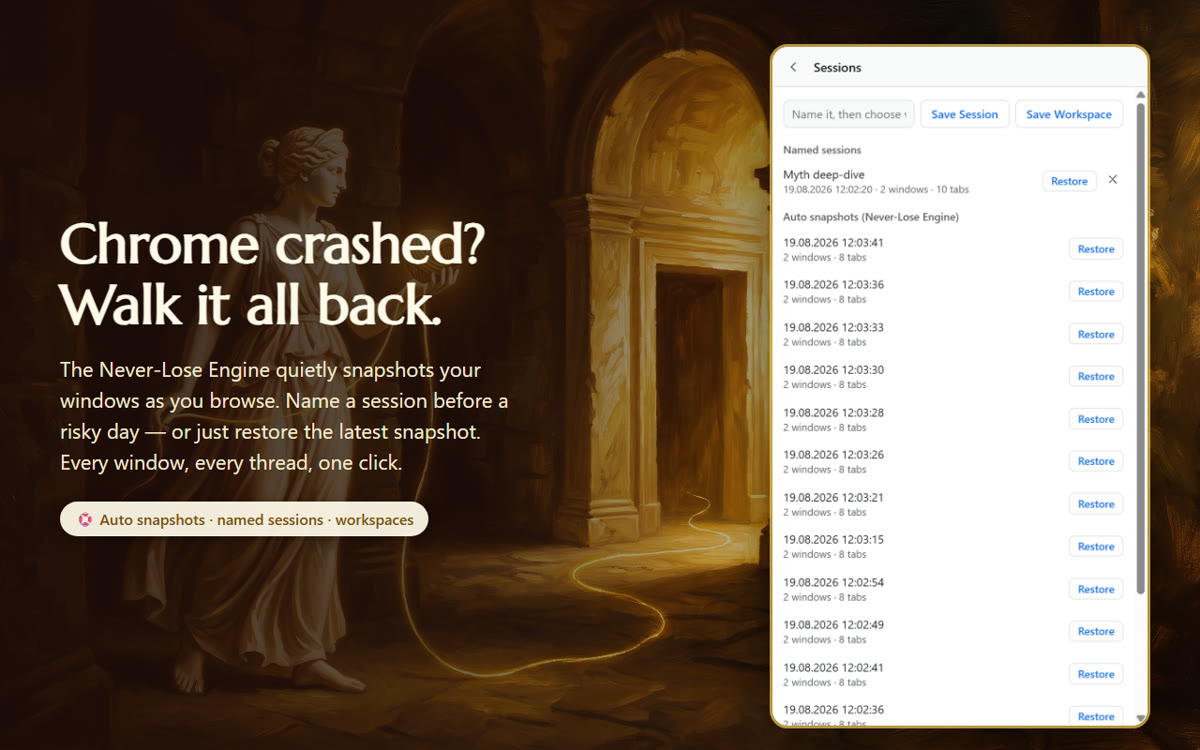
Task: Click the 19.08.2026 12:02:54 timestamp
Action: click(833, 583)
